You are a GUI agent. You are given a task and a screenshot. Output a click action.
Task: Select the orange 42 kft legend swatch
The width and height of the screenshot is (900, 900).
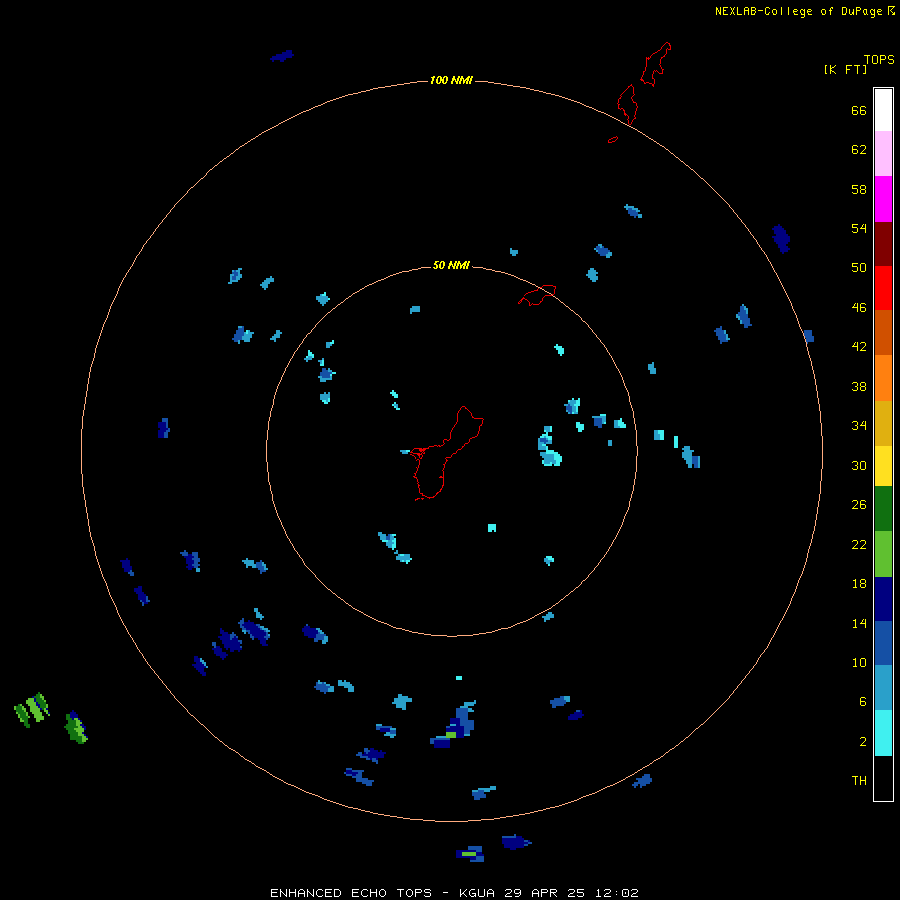[x=883, y=377]
